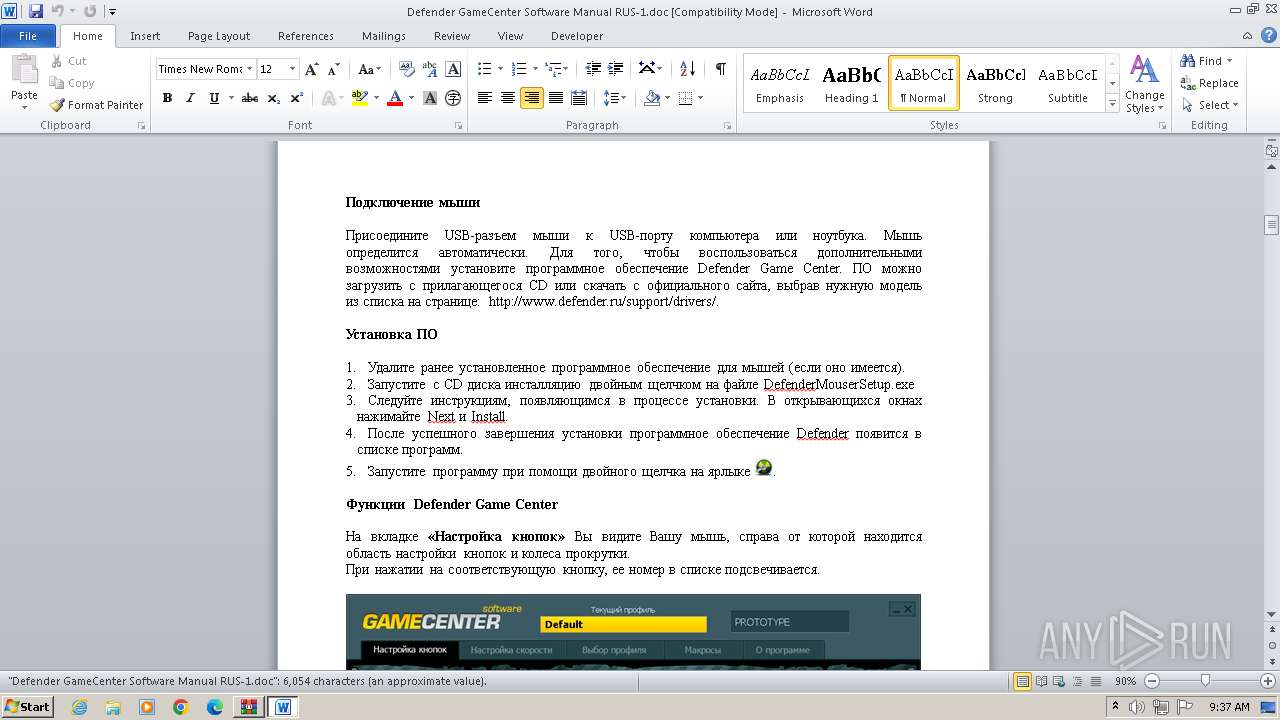
Task: Click the Windows Start button
Action: (x=28, y=707)
